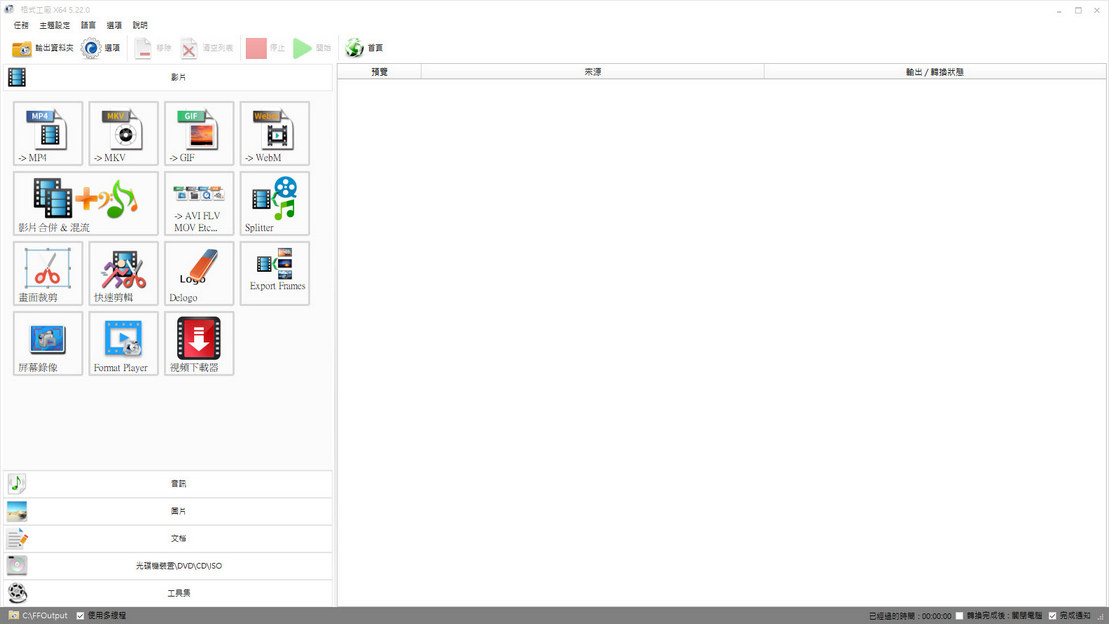The height and width of the screenshot is (624, 1109).
Task: Start the 屏幕錄像 screen recorder
Action: tap(48, 343)
